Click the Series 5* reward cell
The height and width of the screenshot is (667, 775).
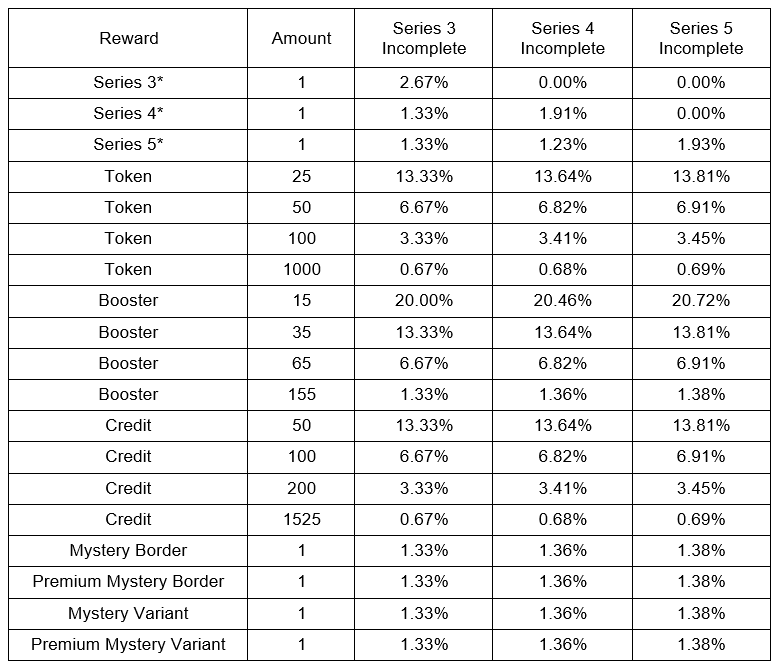click(x=128, y=145)
